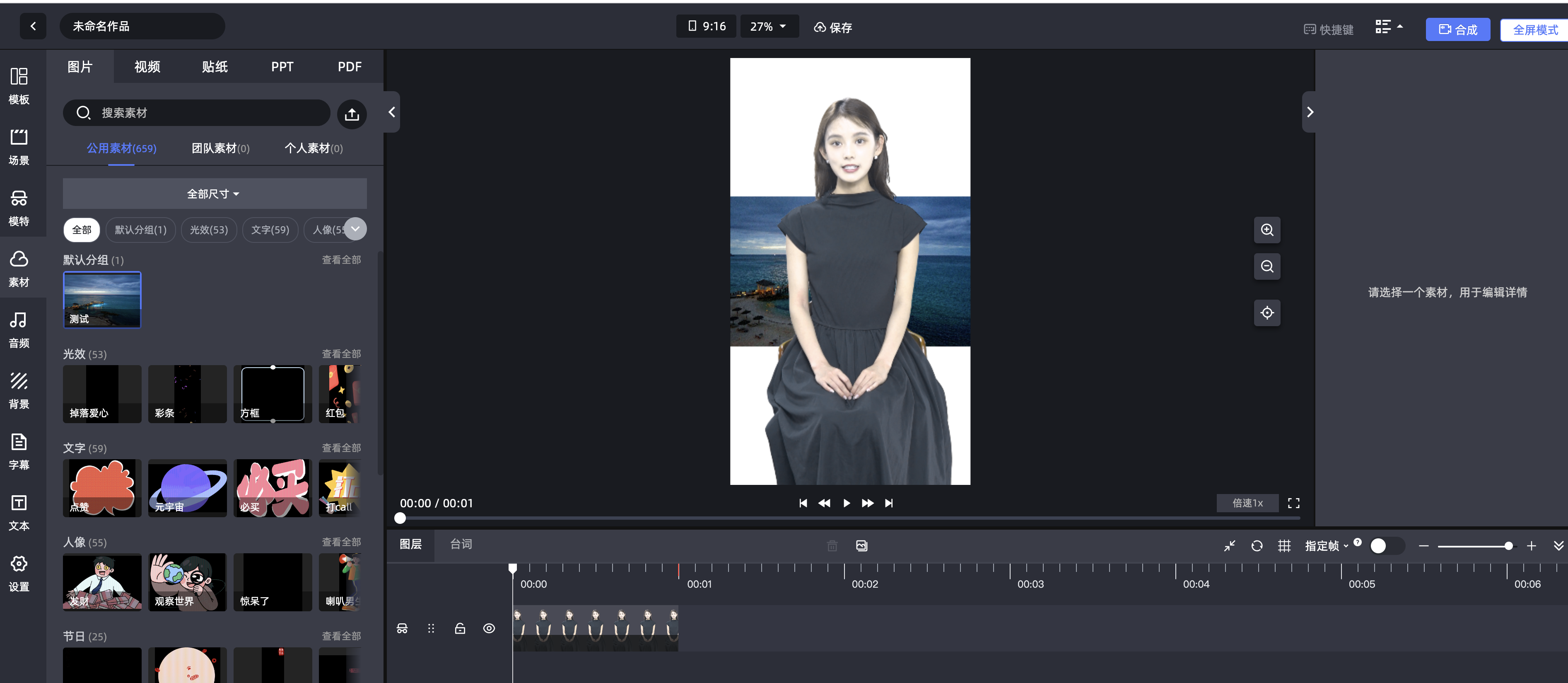Open the 全部尺寸 size dropdown
The image size is (1568, 683).
point(214,194)
